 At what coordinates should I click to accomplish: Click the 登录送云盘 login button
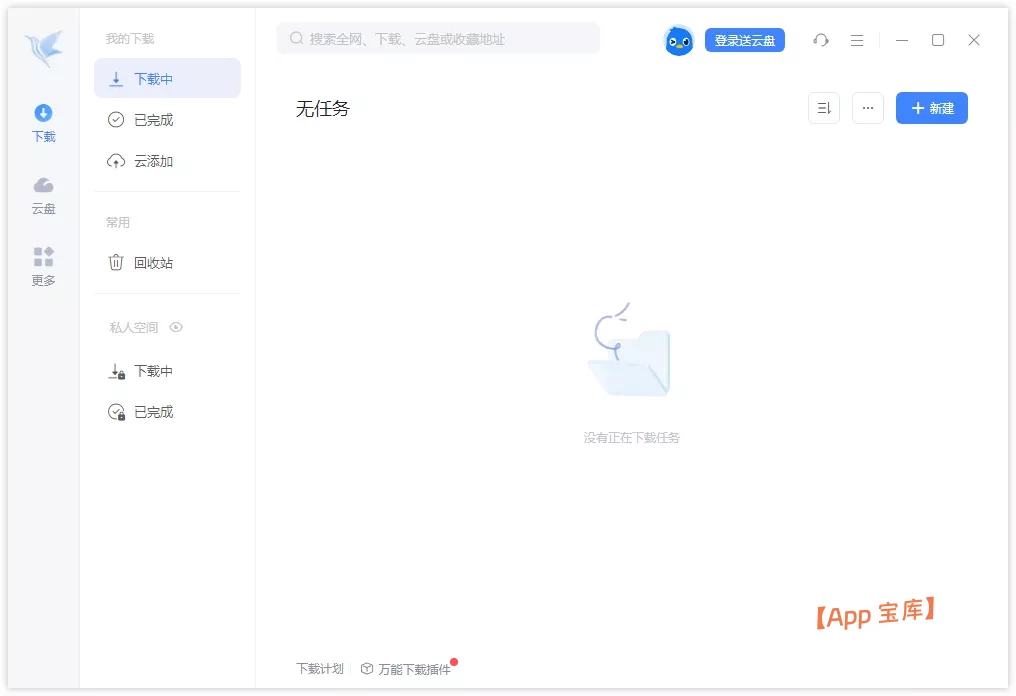[x=745, y=40]
